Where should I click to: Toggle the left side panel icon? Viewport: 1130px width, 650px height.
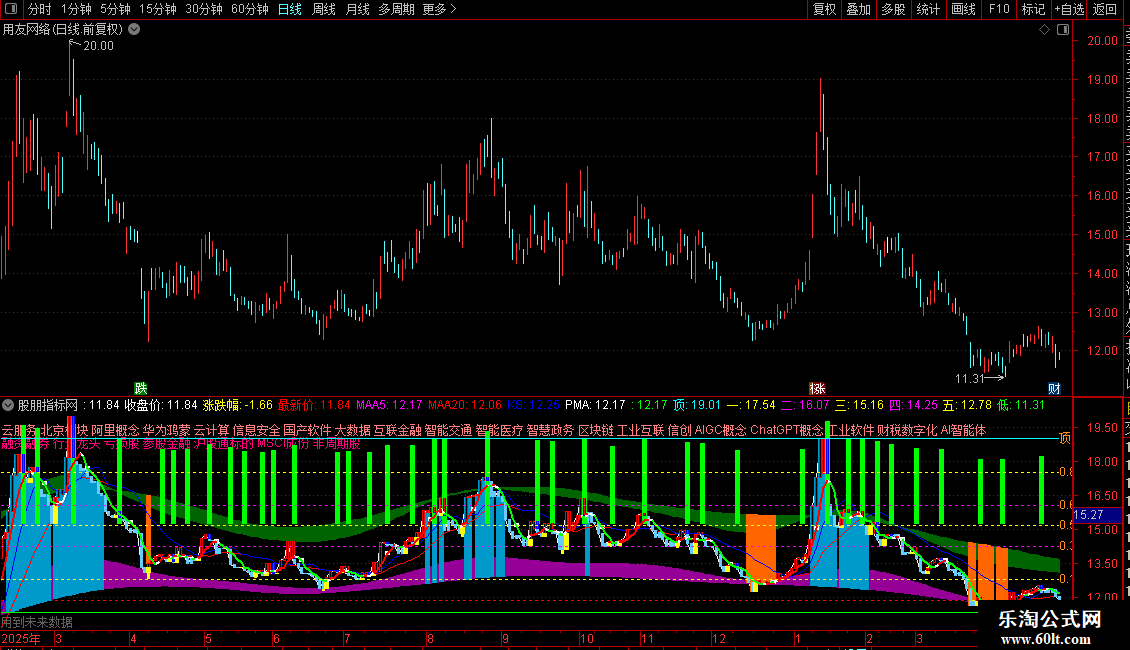11,9
